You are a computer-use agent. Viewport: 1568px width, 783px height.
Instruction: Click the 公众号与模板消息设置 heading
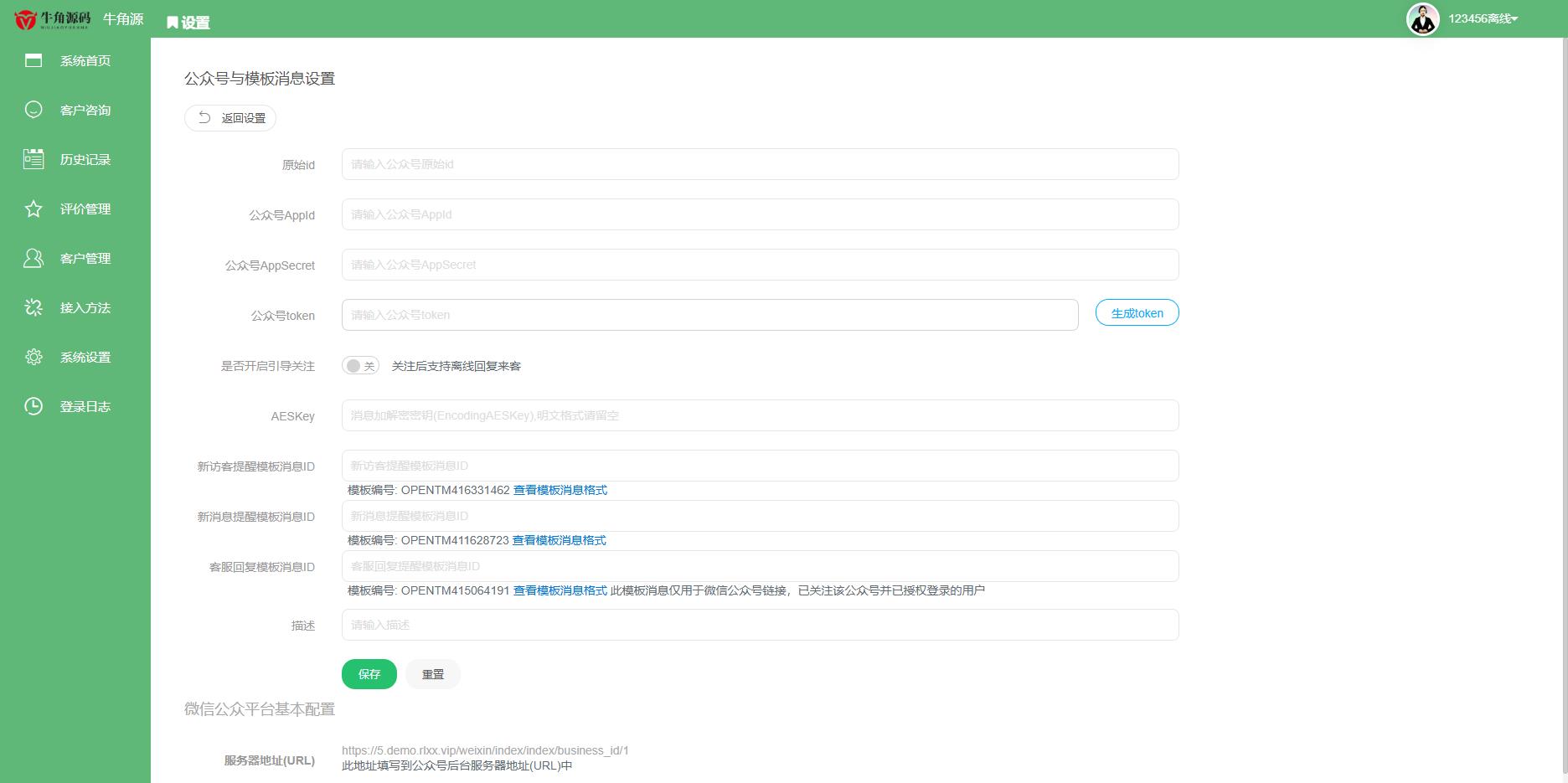pyautogui.click(x=260, y=79)
